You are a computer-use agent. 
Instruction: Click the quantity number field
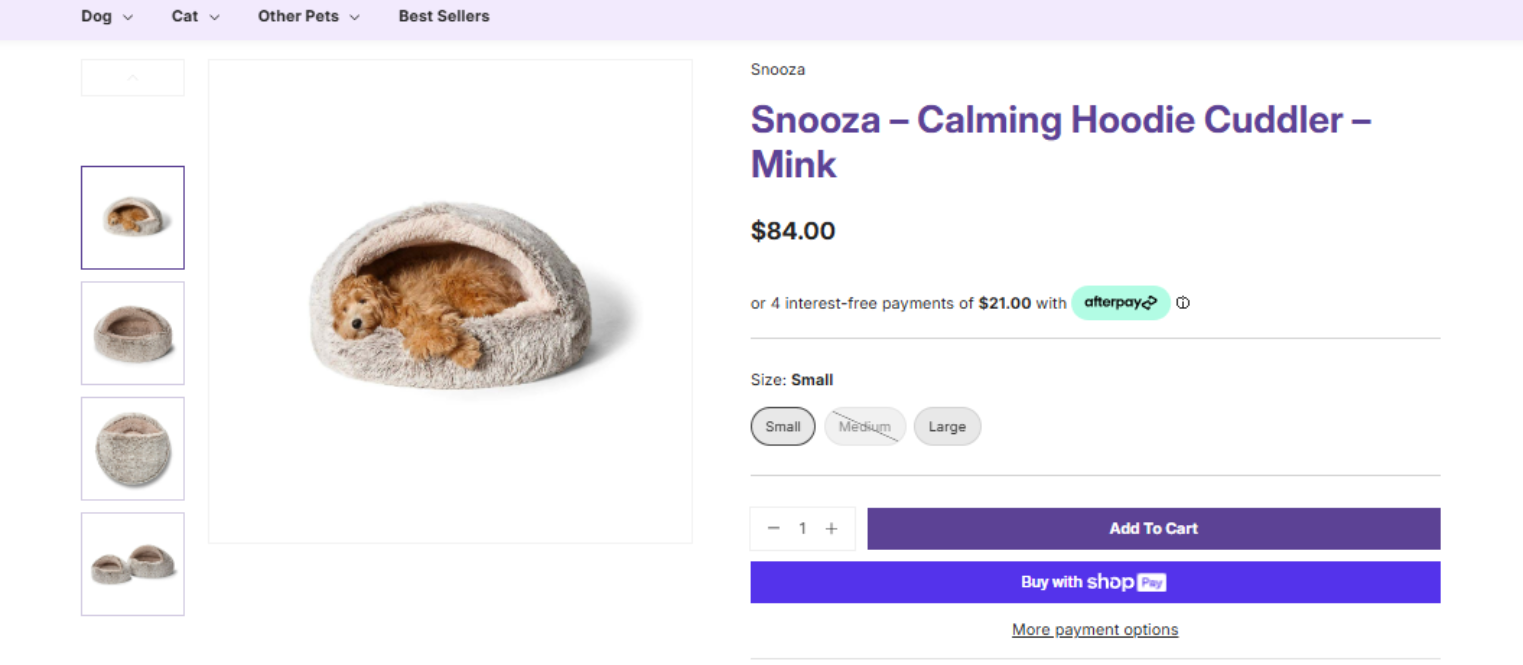802,529
